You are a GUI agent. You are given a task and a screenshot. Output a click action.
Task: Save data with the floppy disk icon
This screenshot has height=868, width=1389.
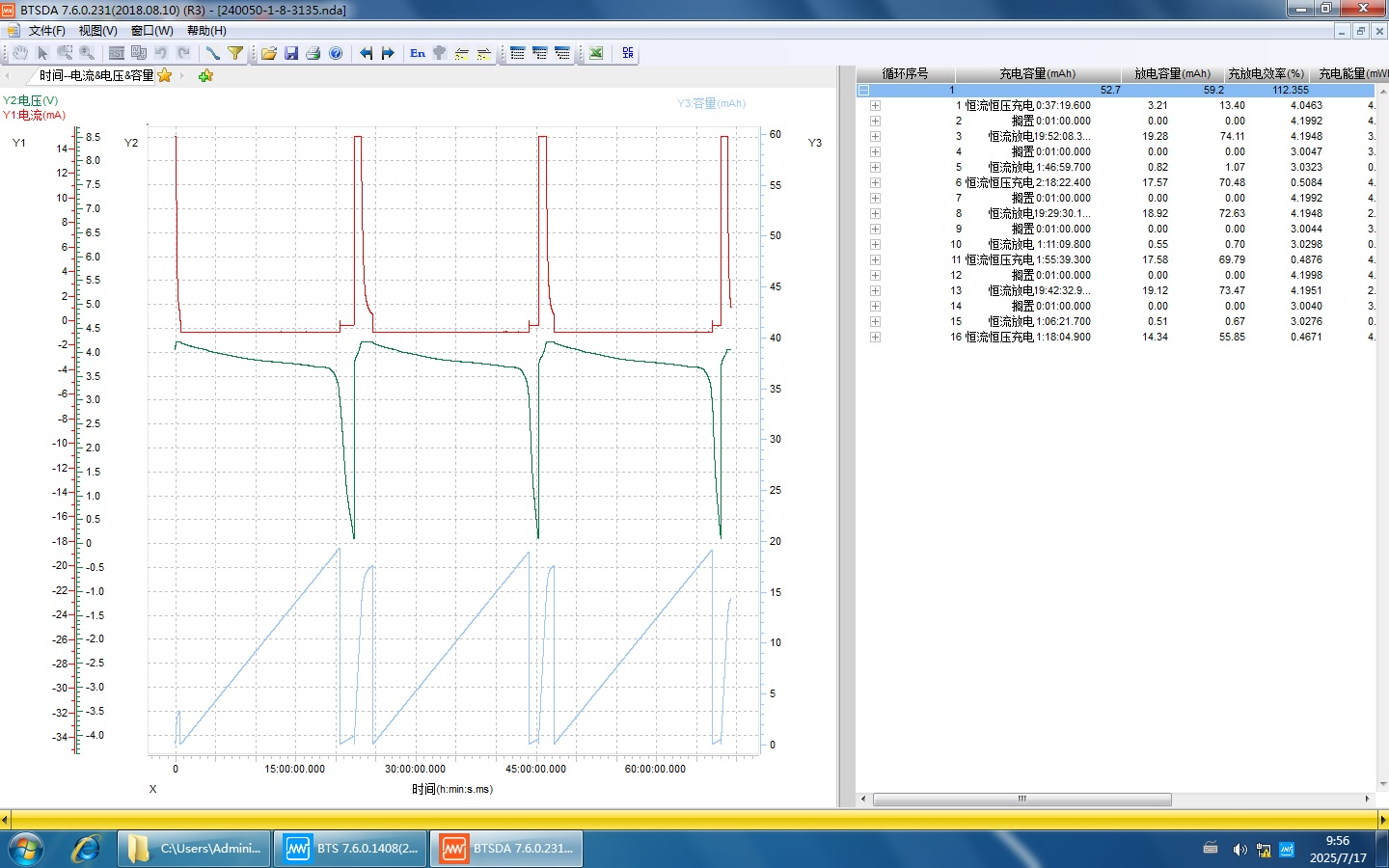(291, 53)
